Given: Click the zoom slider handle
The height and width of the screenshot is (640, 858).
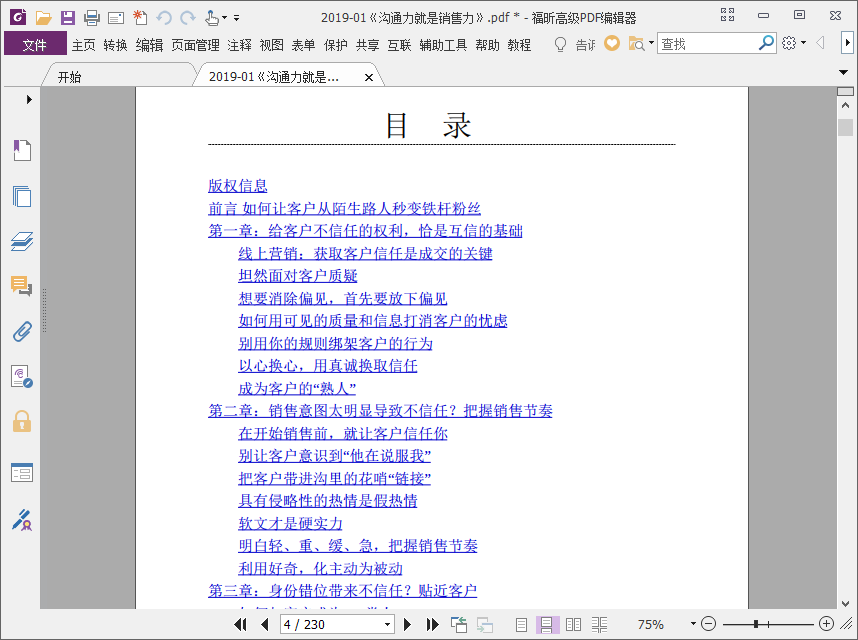Looking at the screenshot, I should [756, 624].
